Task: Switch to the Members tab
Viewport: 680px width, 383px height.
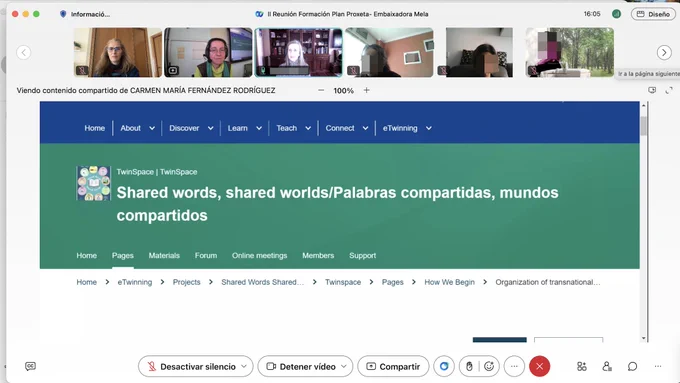Action: 318,255
